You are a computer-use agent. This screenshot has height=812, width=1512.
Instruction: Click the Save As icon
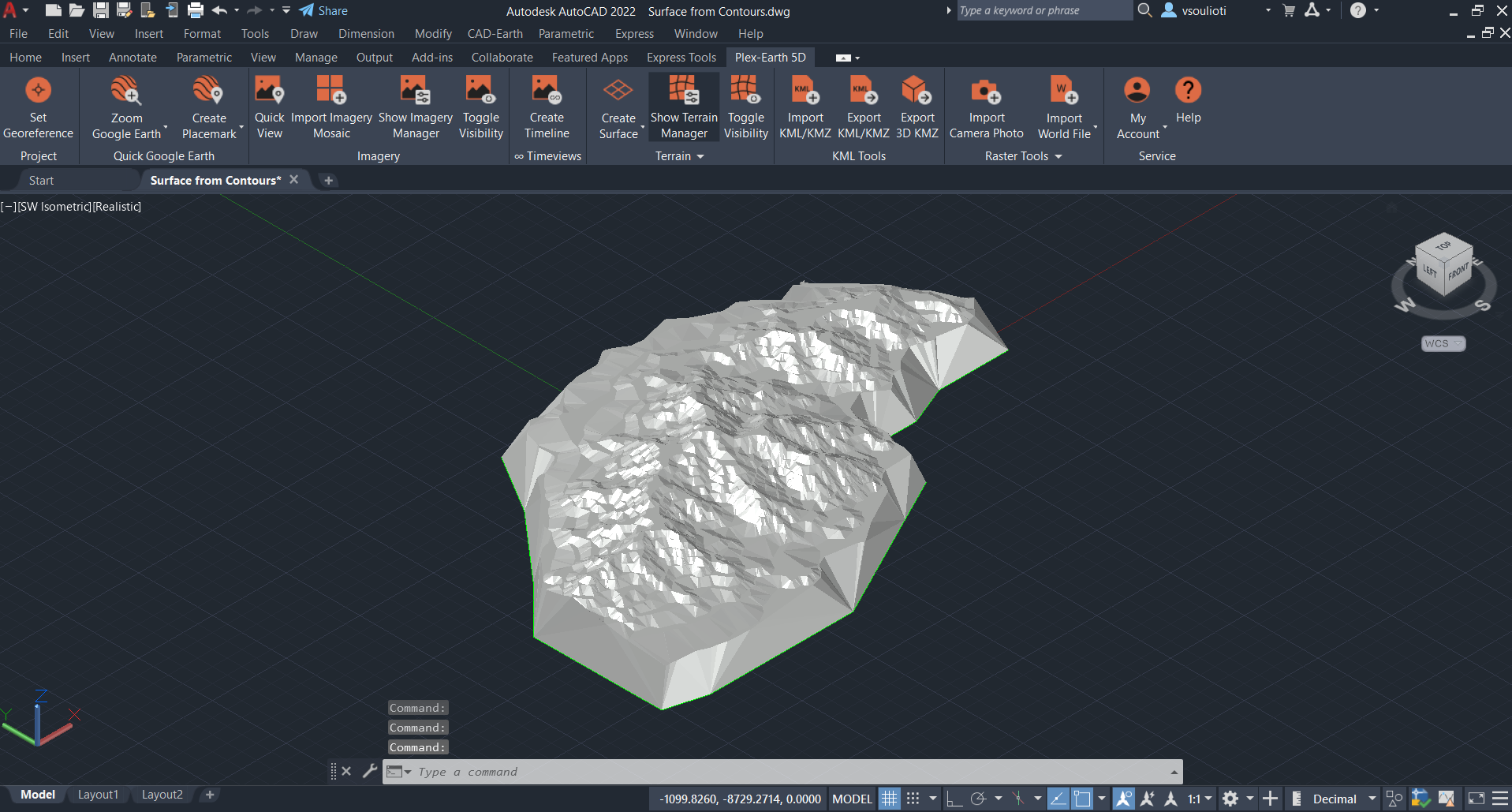[x=124, y=10]
